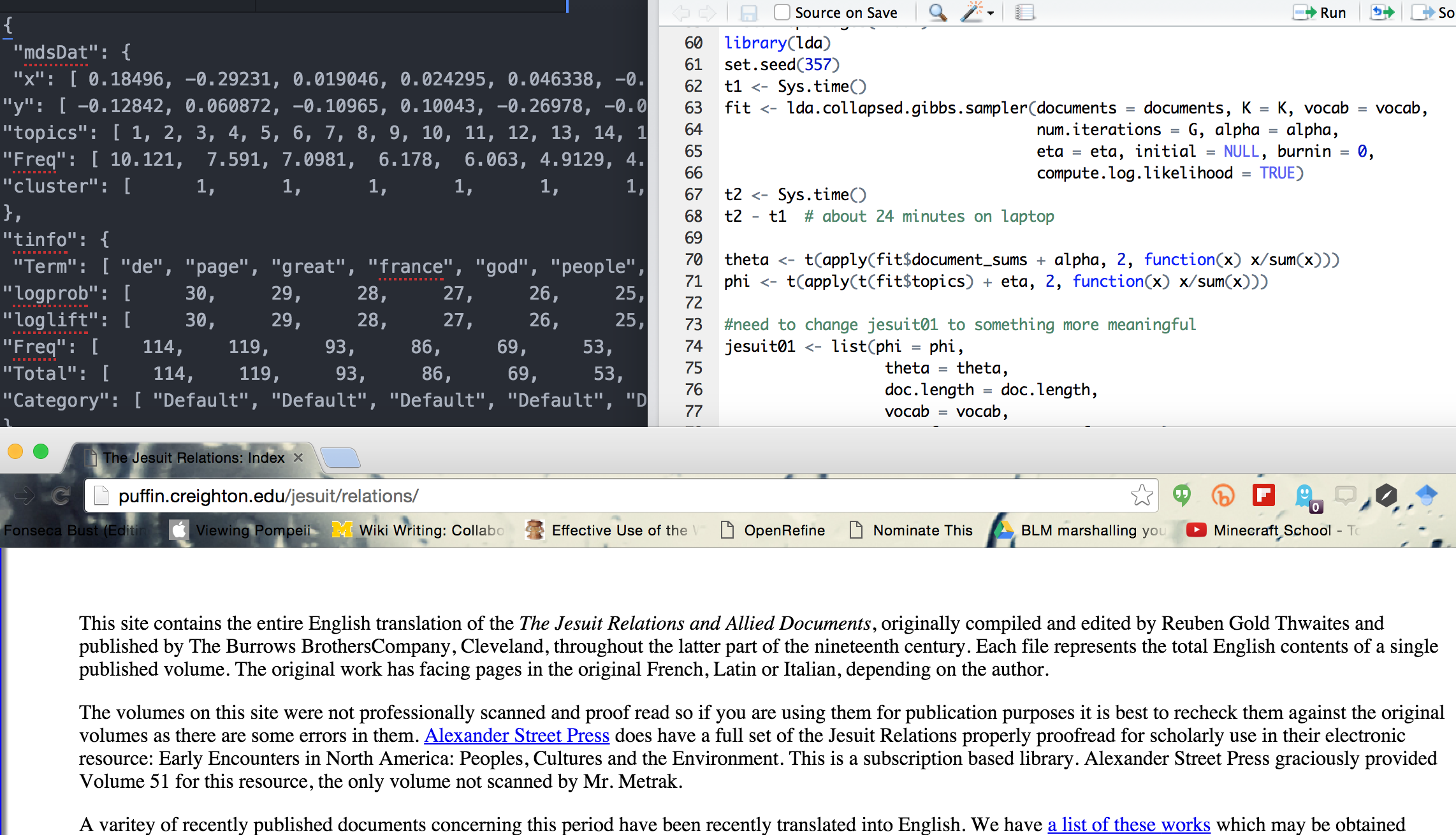Click the Hangouts extension icon
The image size is (1456, 835).
(x=1182, y=495)
